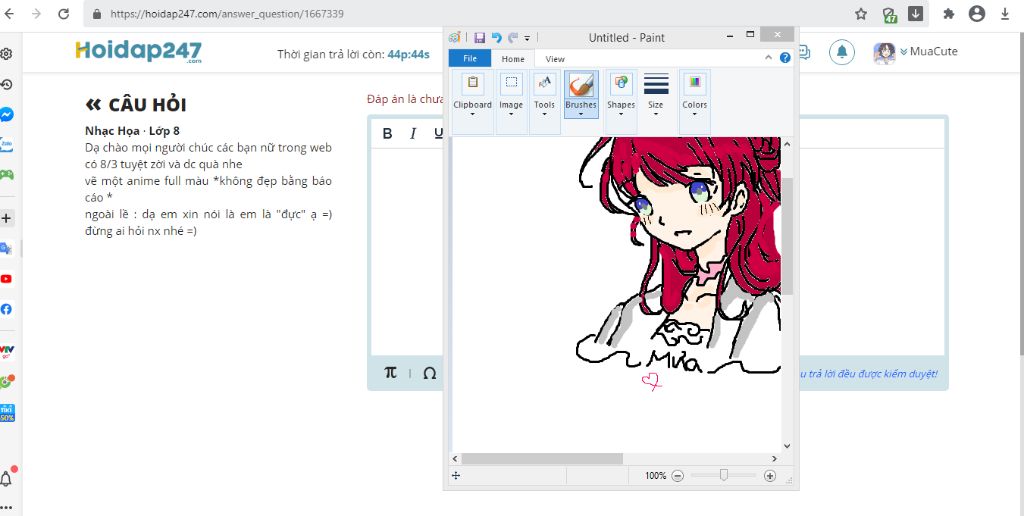The image size is (1024, 516).
Task: Open Paint Help question mark icon
Action: point(785,57)
